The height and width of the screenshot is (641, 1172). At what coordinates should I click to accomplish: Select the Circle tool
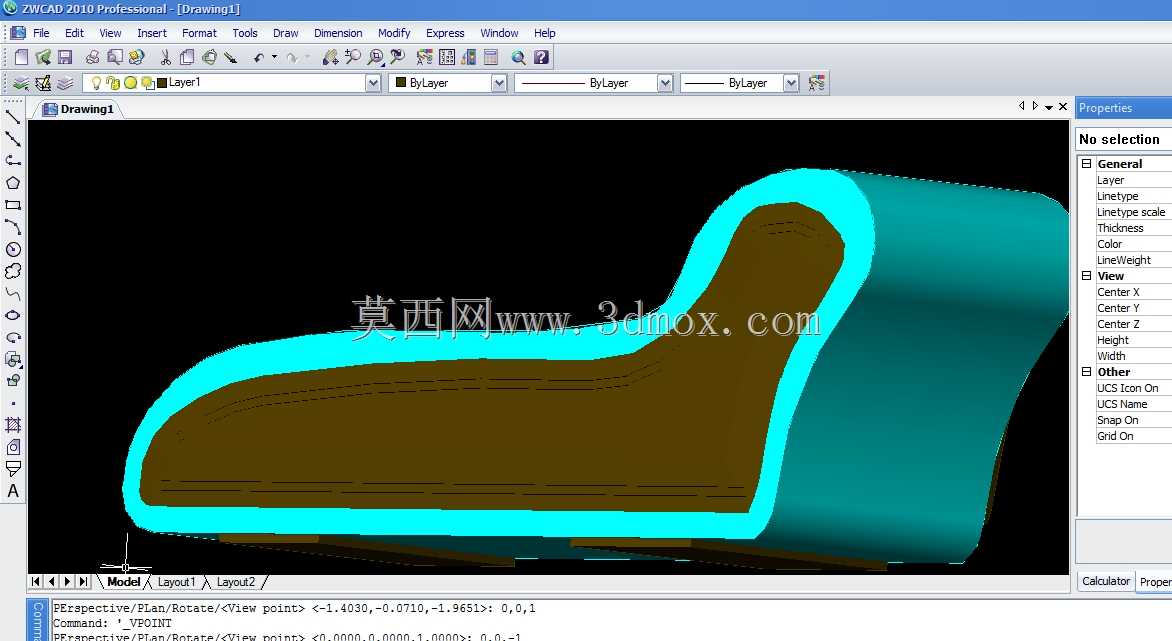13,250
